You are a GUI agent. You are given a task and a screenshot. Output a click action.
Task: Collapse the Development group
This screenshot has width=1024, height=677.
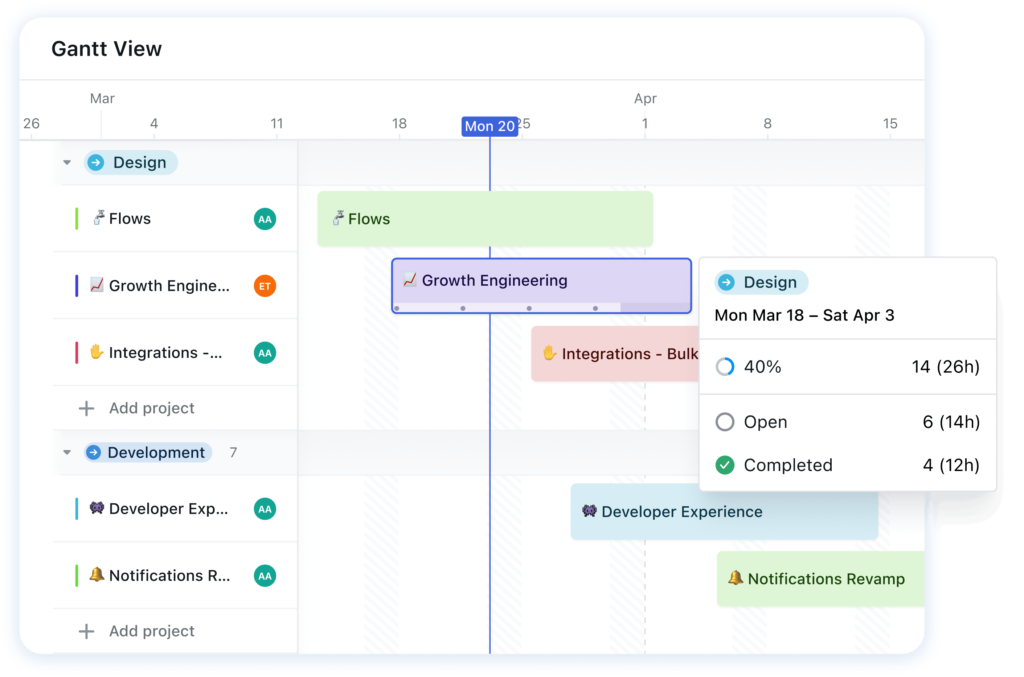[67, 452]
